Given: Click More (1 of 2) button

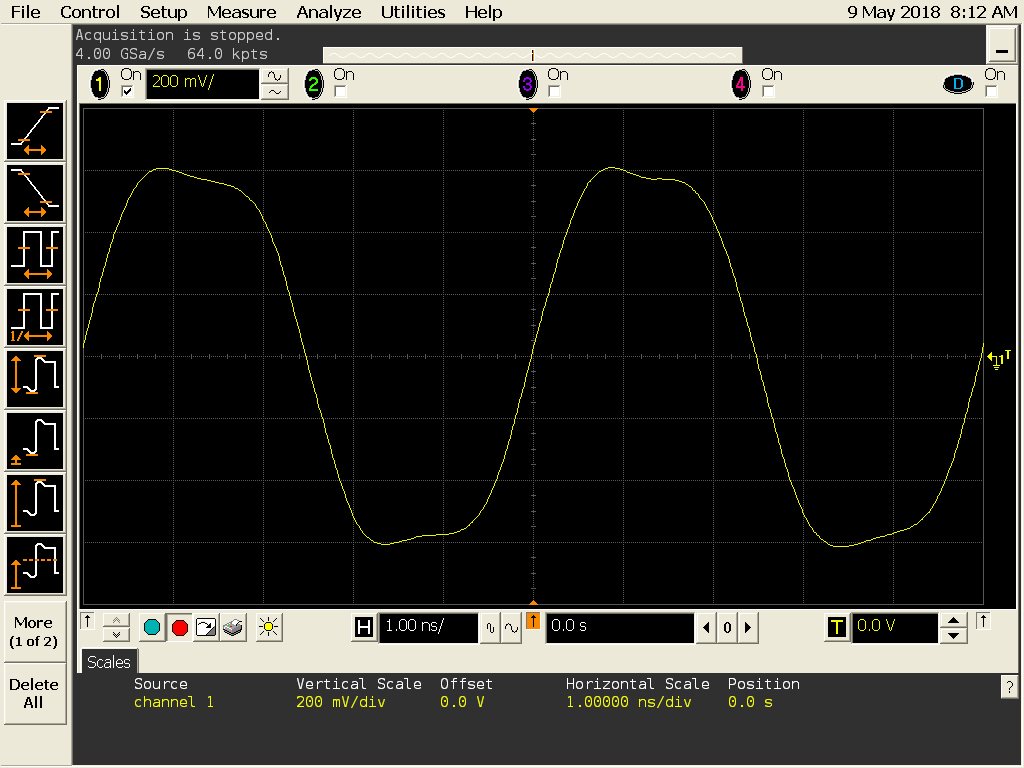Looking at the screenshot, I should pyautogui.click(x=34, y=632).
